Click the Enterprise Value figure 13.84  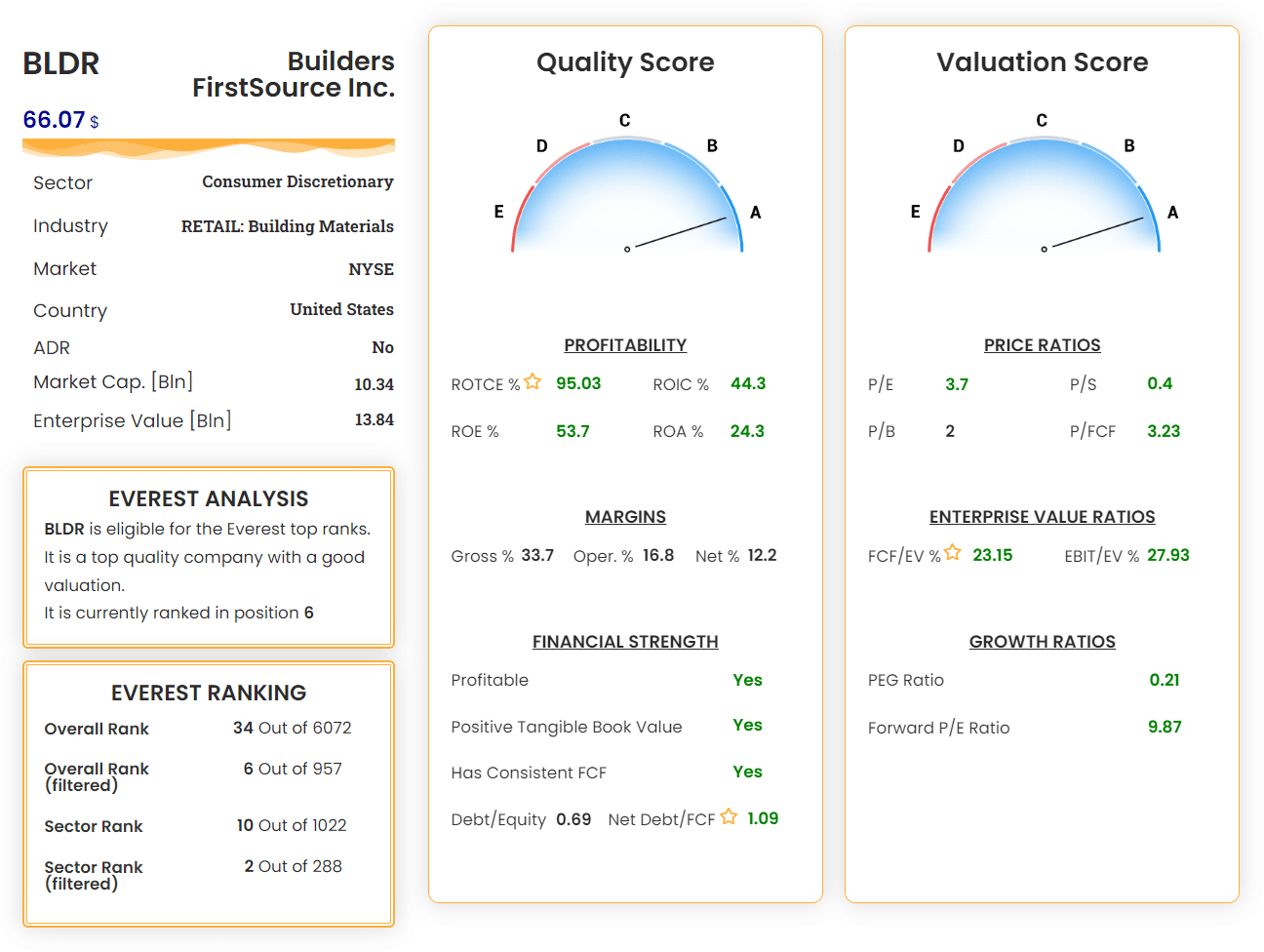[x=375, y=419]
